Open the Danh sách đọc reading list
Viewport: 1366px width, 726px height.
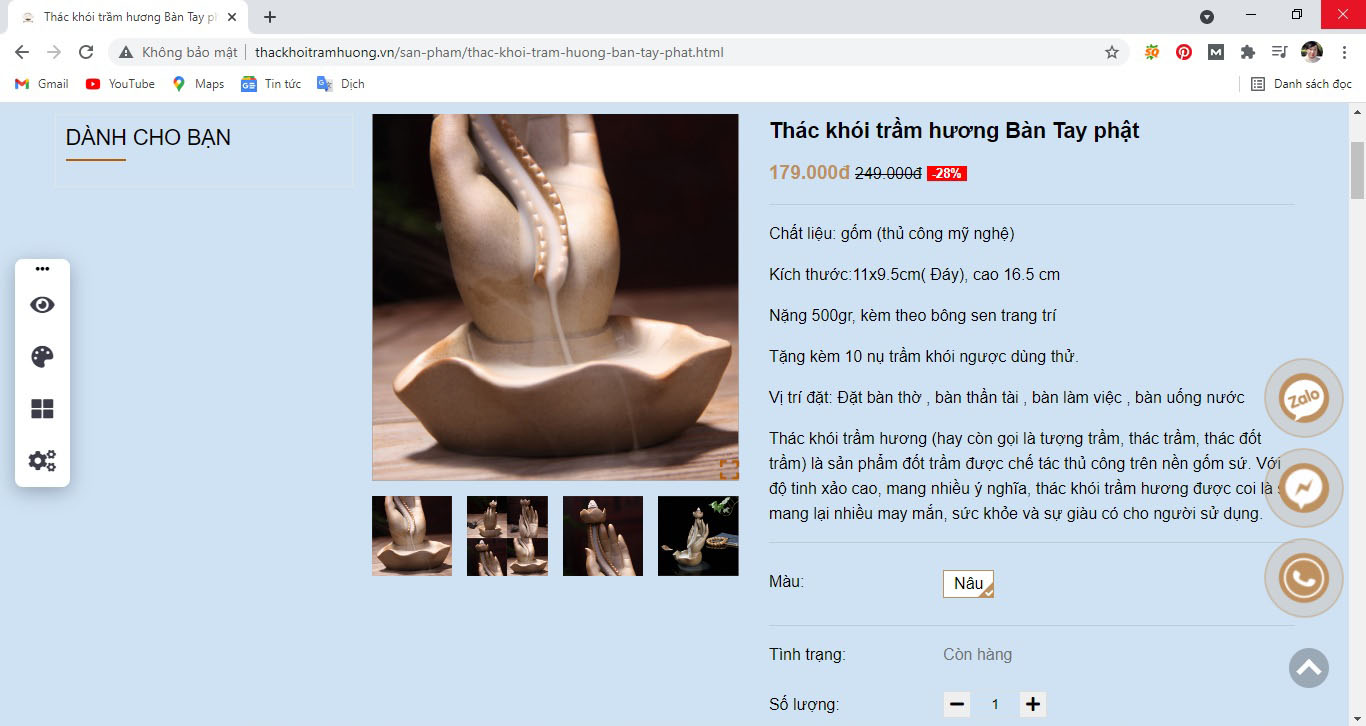click(x=1301, y=84)
